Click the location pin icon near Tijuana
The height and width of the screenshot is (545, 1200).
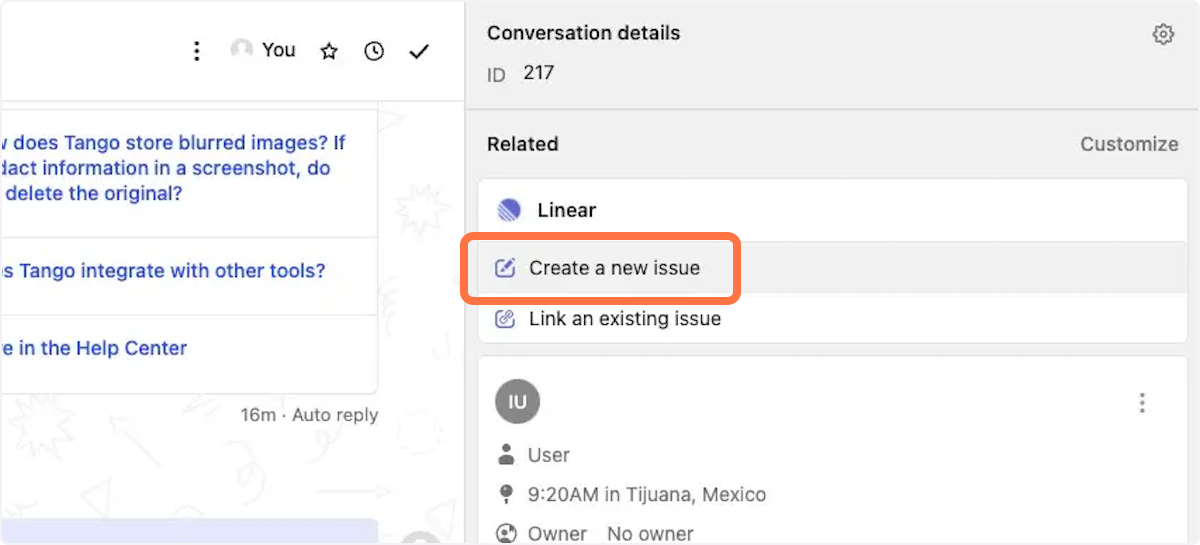(506, 494)
